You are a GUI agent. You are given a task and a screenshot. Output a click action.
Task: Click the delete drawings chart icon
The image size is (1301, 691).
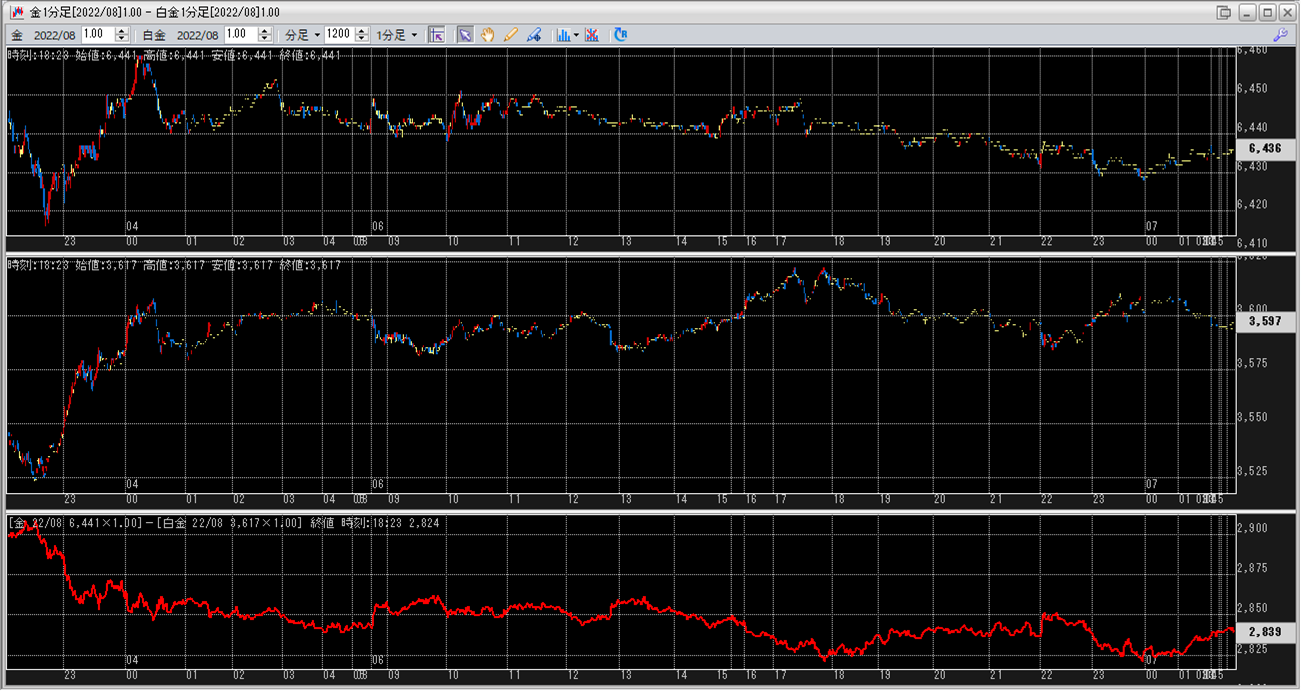592,34
